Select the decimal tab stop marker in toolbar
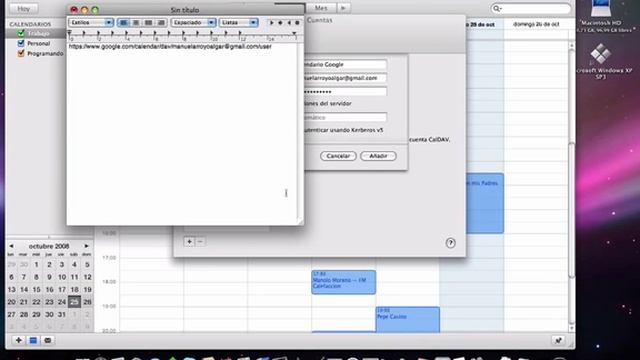Viewport: 640px width, 360px height. coord(297,23)
